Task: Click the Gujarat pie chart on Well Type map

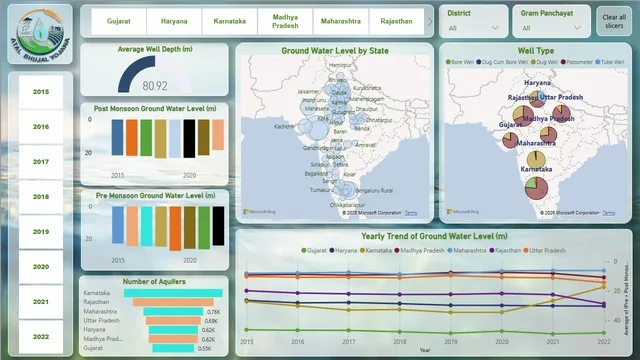Action: (510, 140)
